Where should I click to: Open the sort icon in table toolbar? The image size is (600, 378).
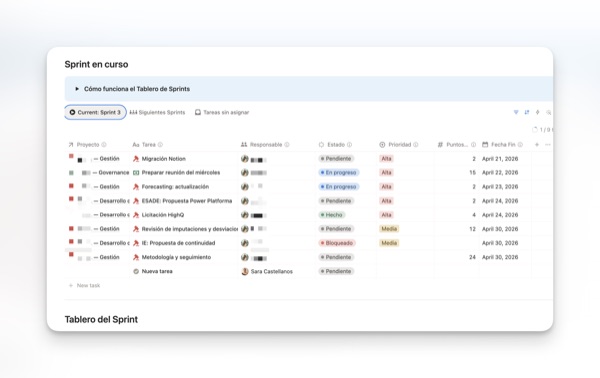527,112
